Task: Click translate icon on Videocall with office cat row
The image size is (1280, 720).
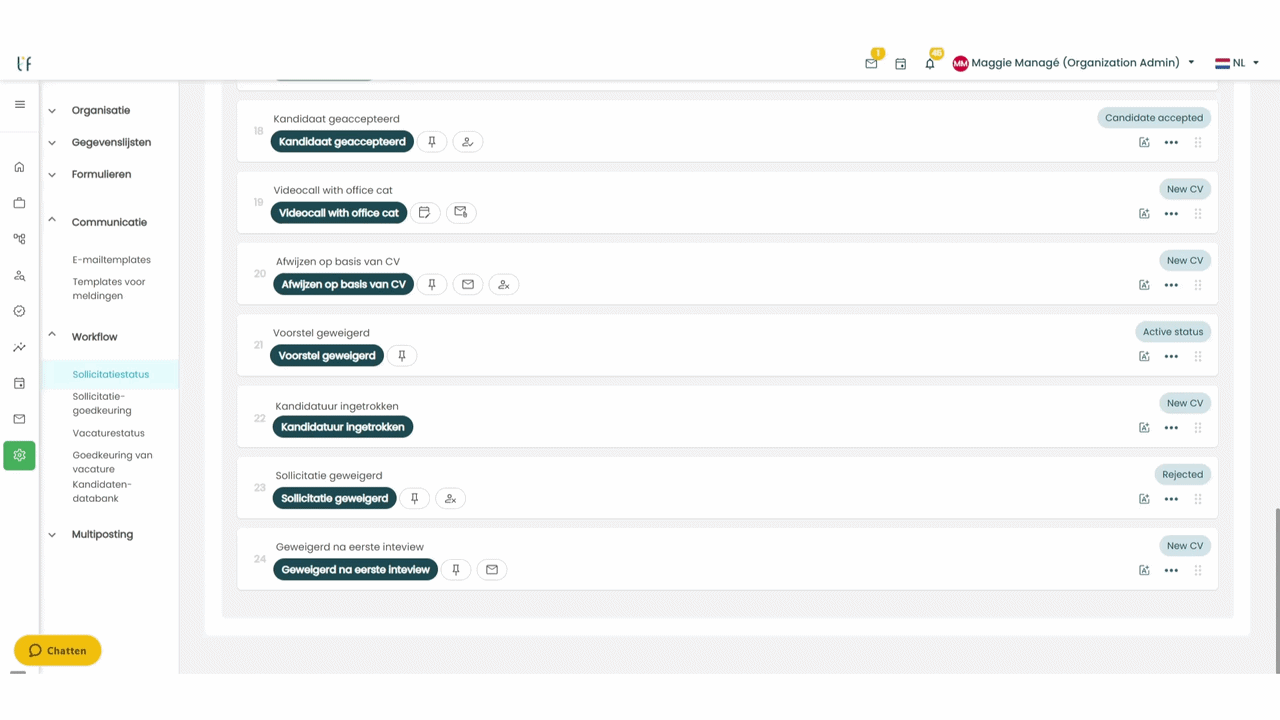Action: click(x=1144, y=214)
